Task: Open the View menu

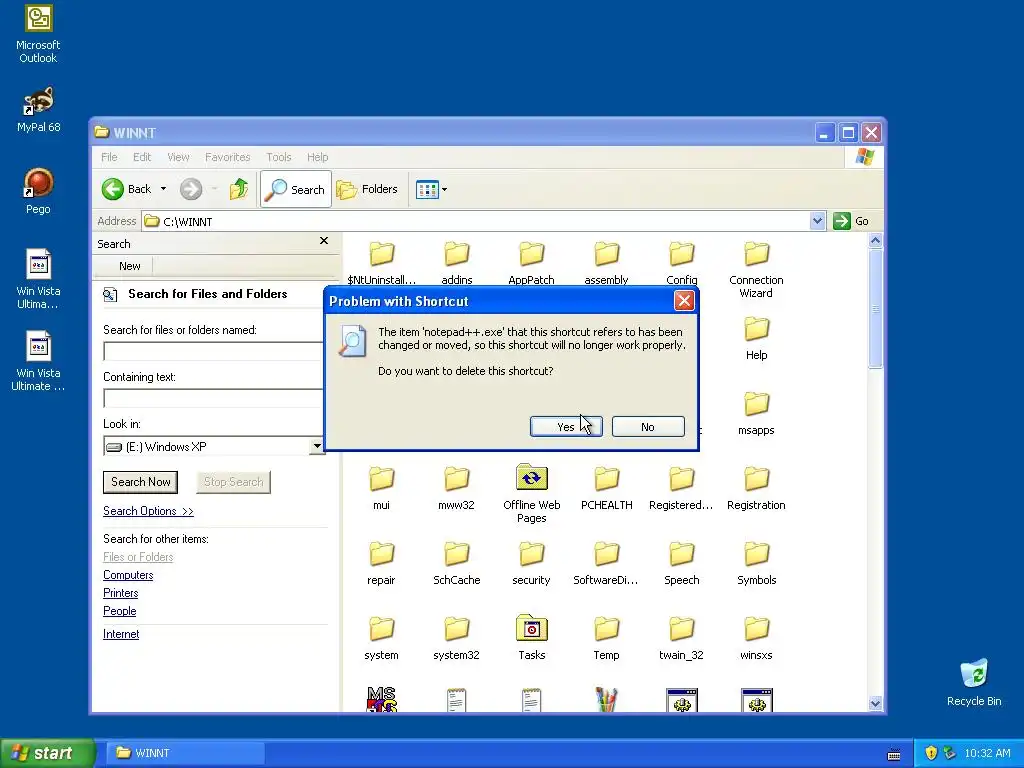Action: point(178,157)
